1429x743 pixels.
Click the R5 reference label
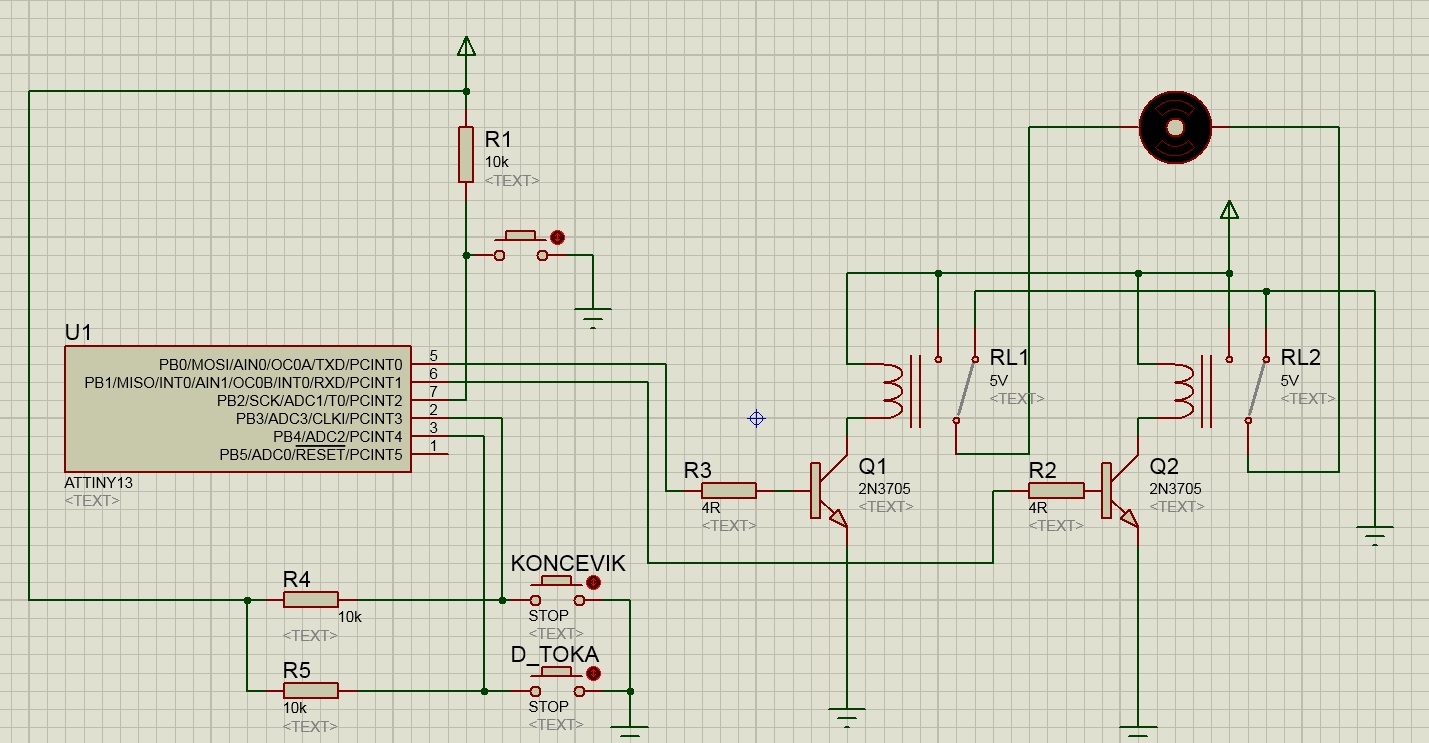click(x=297, y=670)
